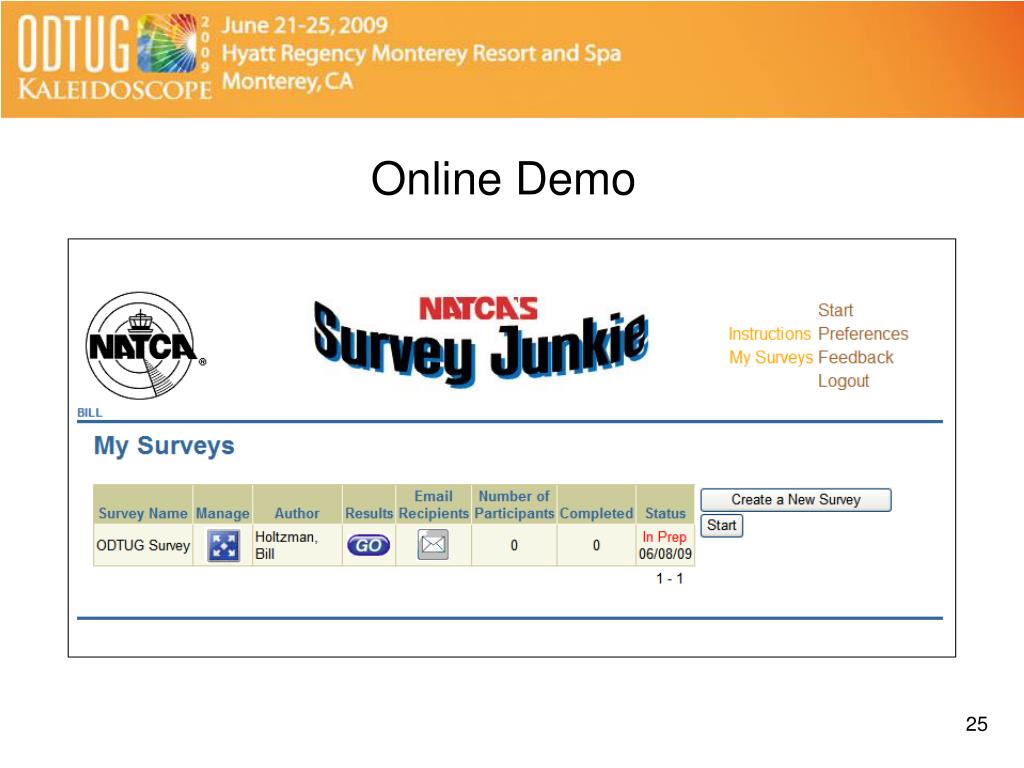Select the ODTUG Survey name cell
Image resolution: width=1024 pixels, height=768 pixels.
pyautogui.click(x=143, y=545)
